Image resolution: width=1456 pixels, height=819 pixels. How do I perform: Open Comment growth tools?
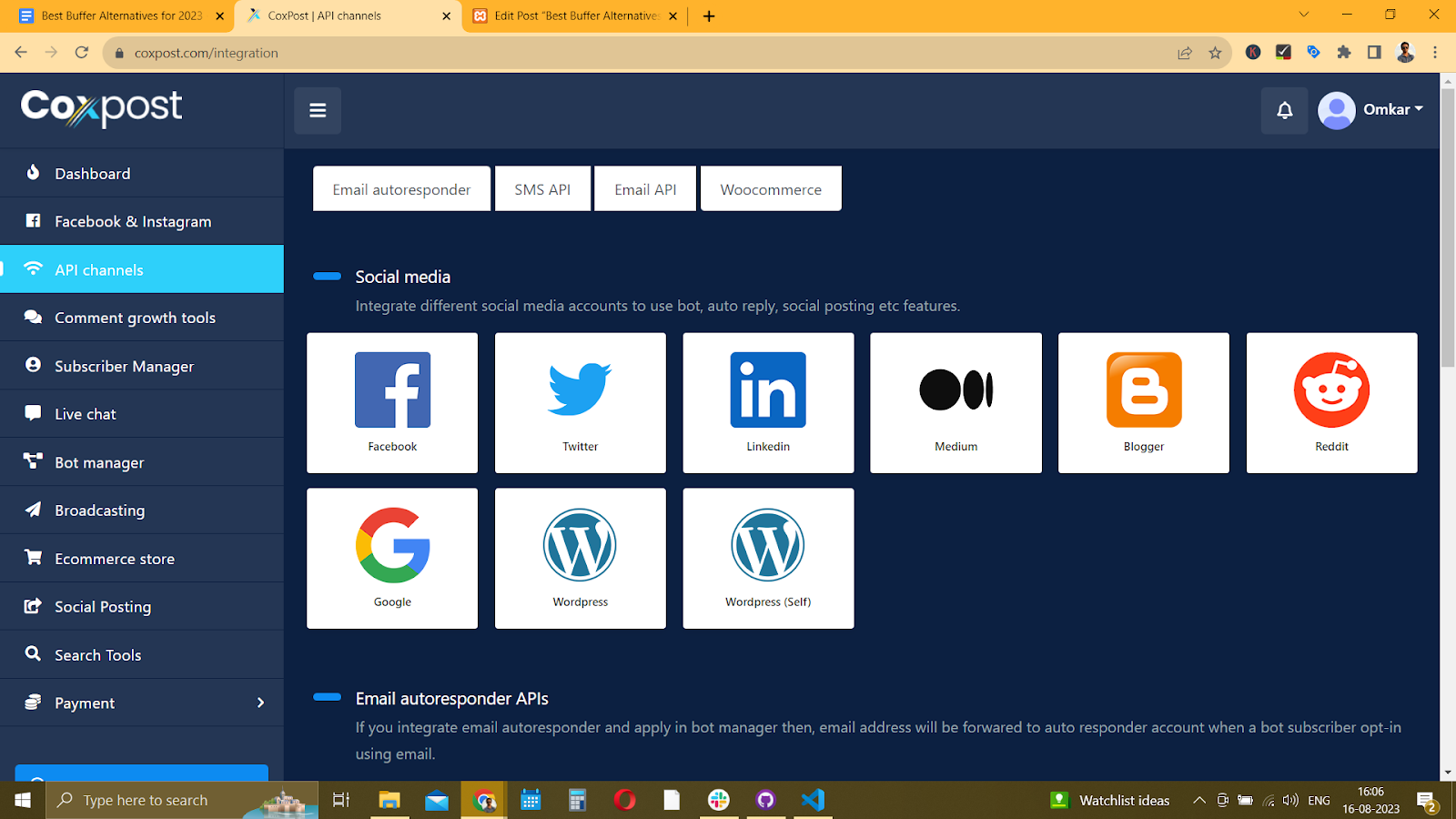[x=142, y=318]
